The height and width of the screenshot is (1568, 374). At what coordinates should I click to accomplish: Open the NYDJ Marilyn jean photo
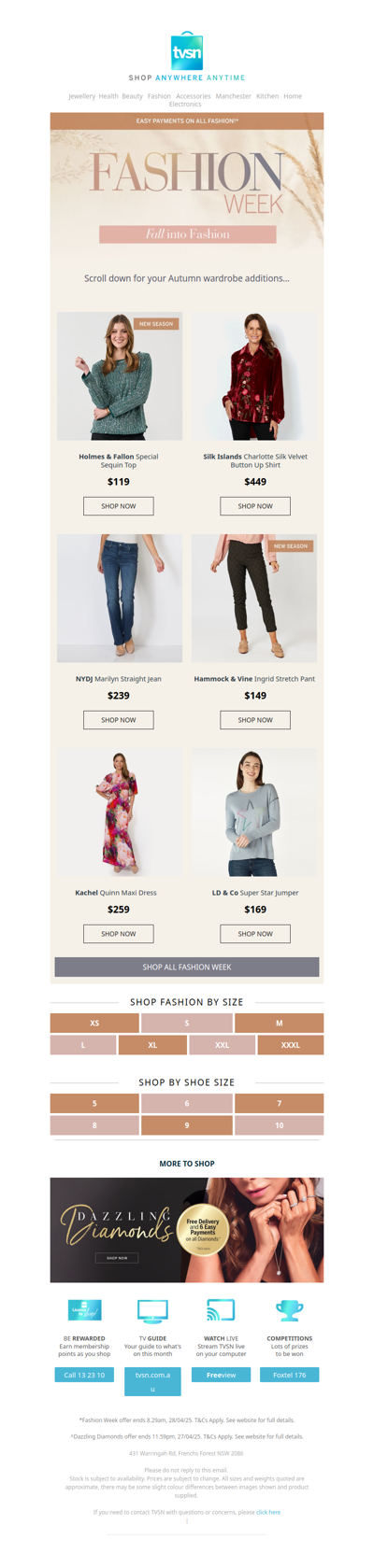[120, 599]
